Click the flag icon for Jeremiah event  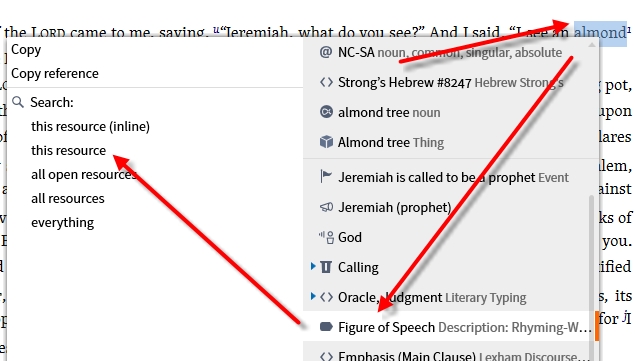[x=326, y=177]
